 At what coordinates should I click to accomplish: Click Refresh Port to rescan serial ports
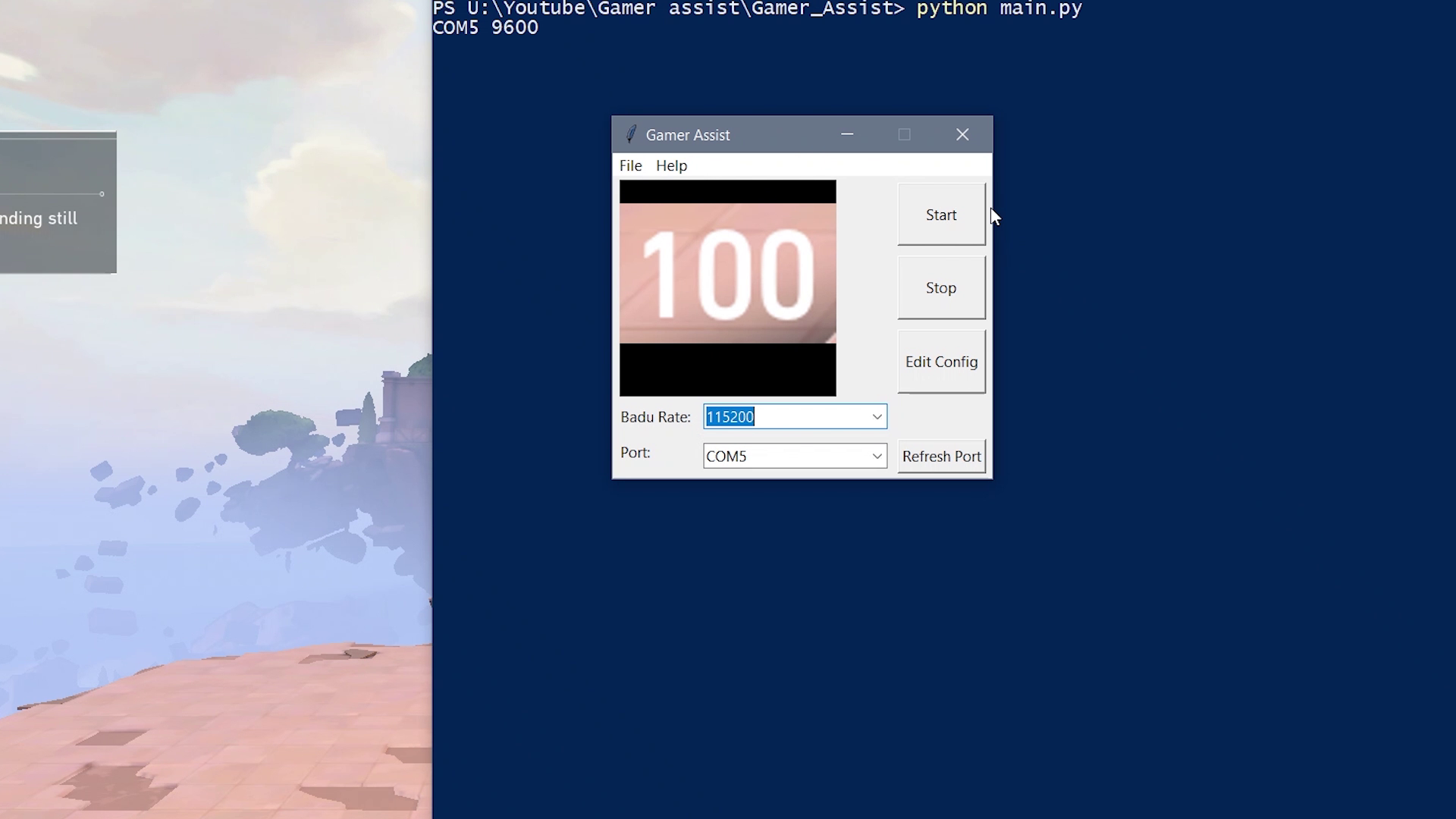(x=941, y=456)
